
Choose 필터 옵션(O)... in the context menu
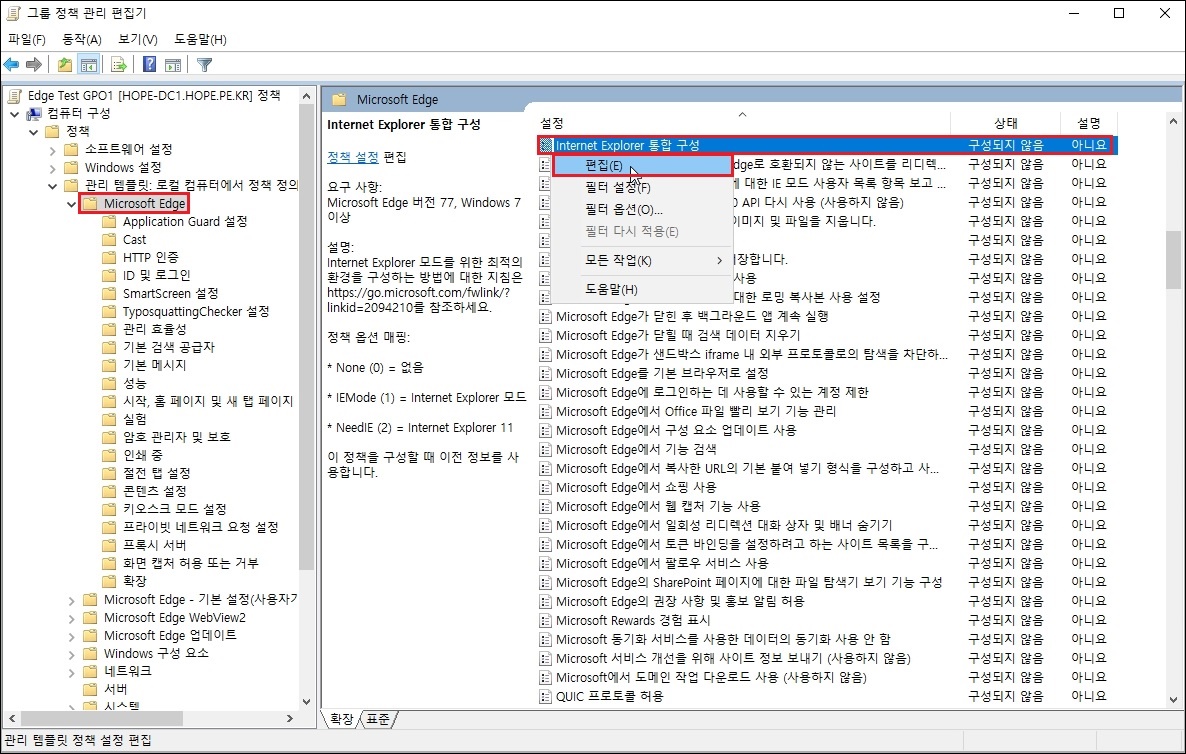(x=642, y=209)
